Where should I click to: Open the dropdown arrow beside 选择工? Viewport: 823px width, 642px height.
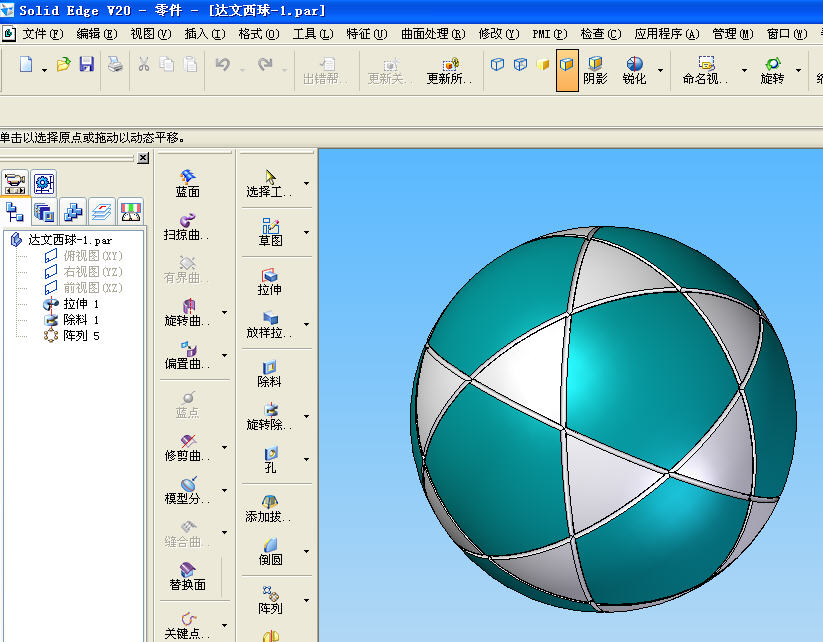point(306,184)
